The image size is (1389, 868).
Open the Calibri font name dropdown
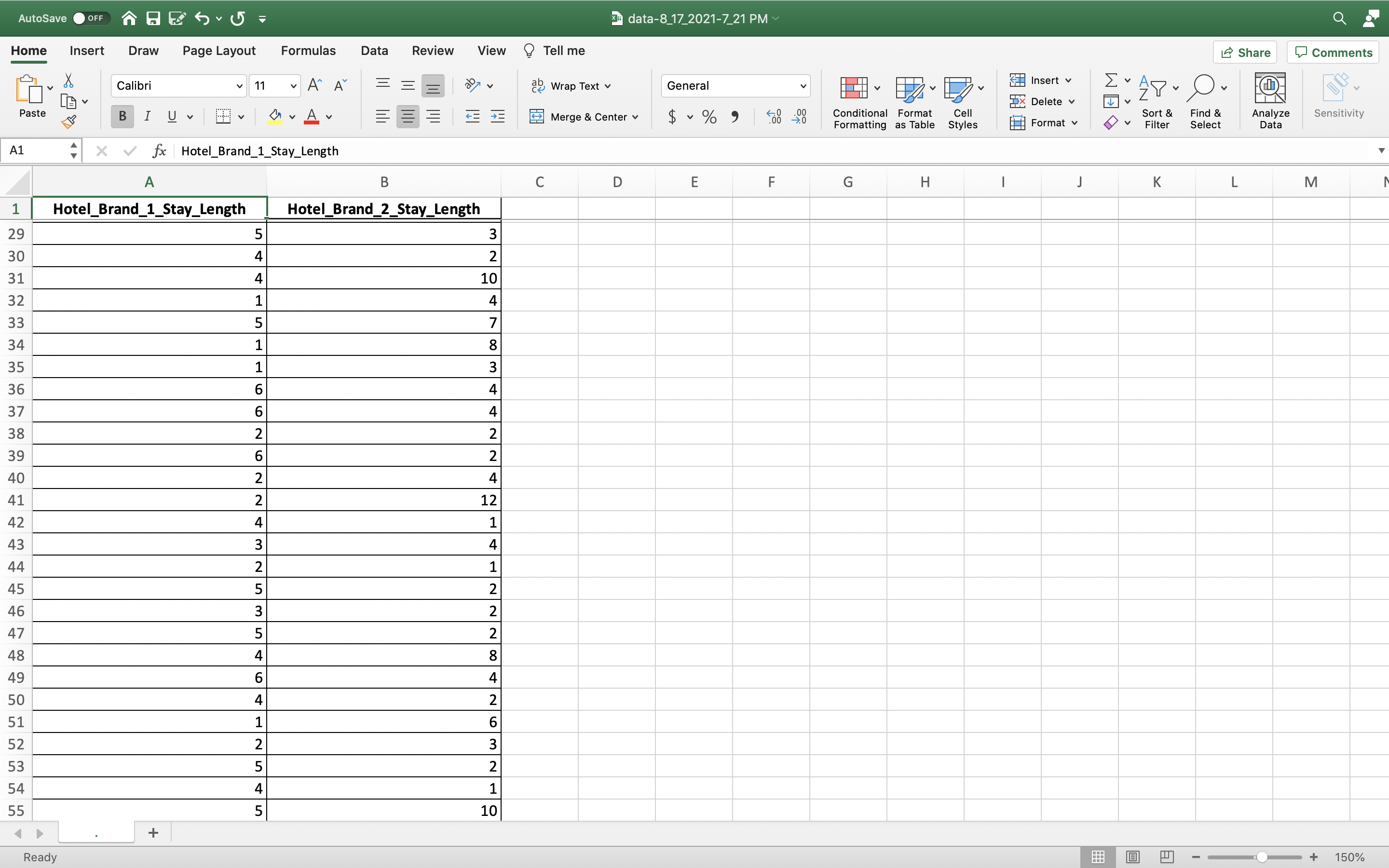tap(239, 86)
